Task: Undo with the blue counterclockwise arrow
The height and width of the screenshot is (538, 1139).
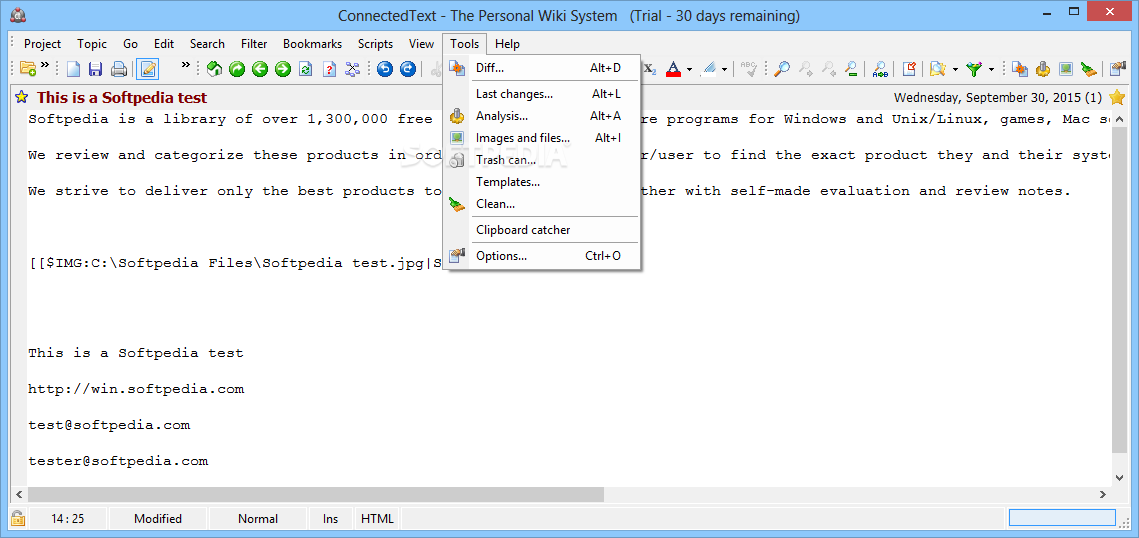Action: coord(385,69)
